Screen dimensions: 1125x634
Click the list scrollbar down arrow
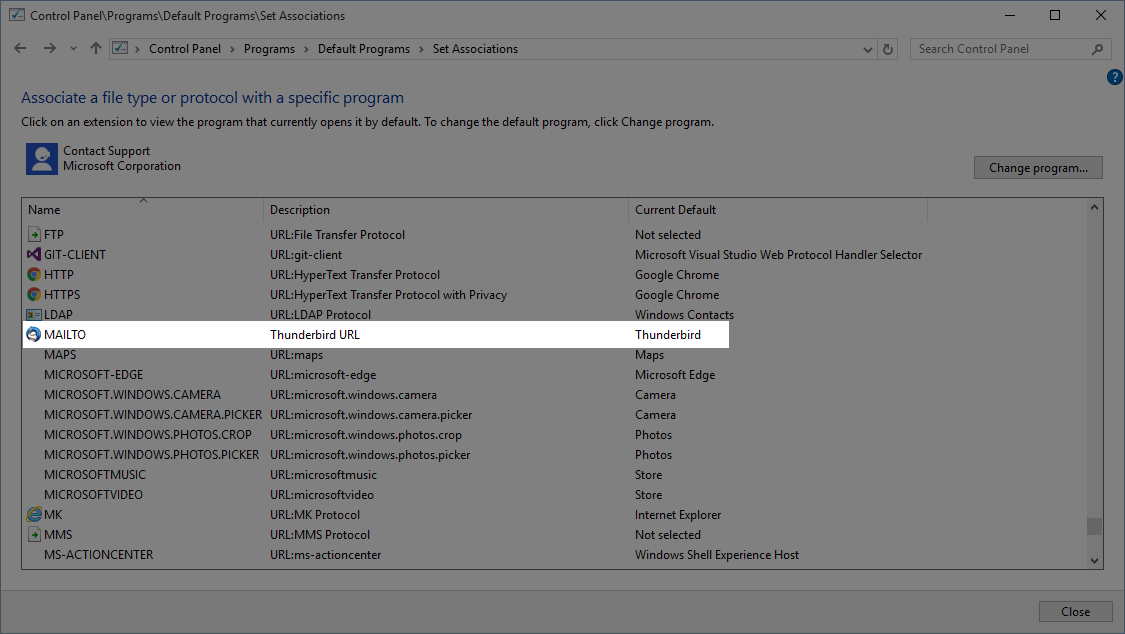pyautogui.click(x=1094, y=561)
